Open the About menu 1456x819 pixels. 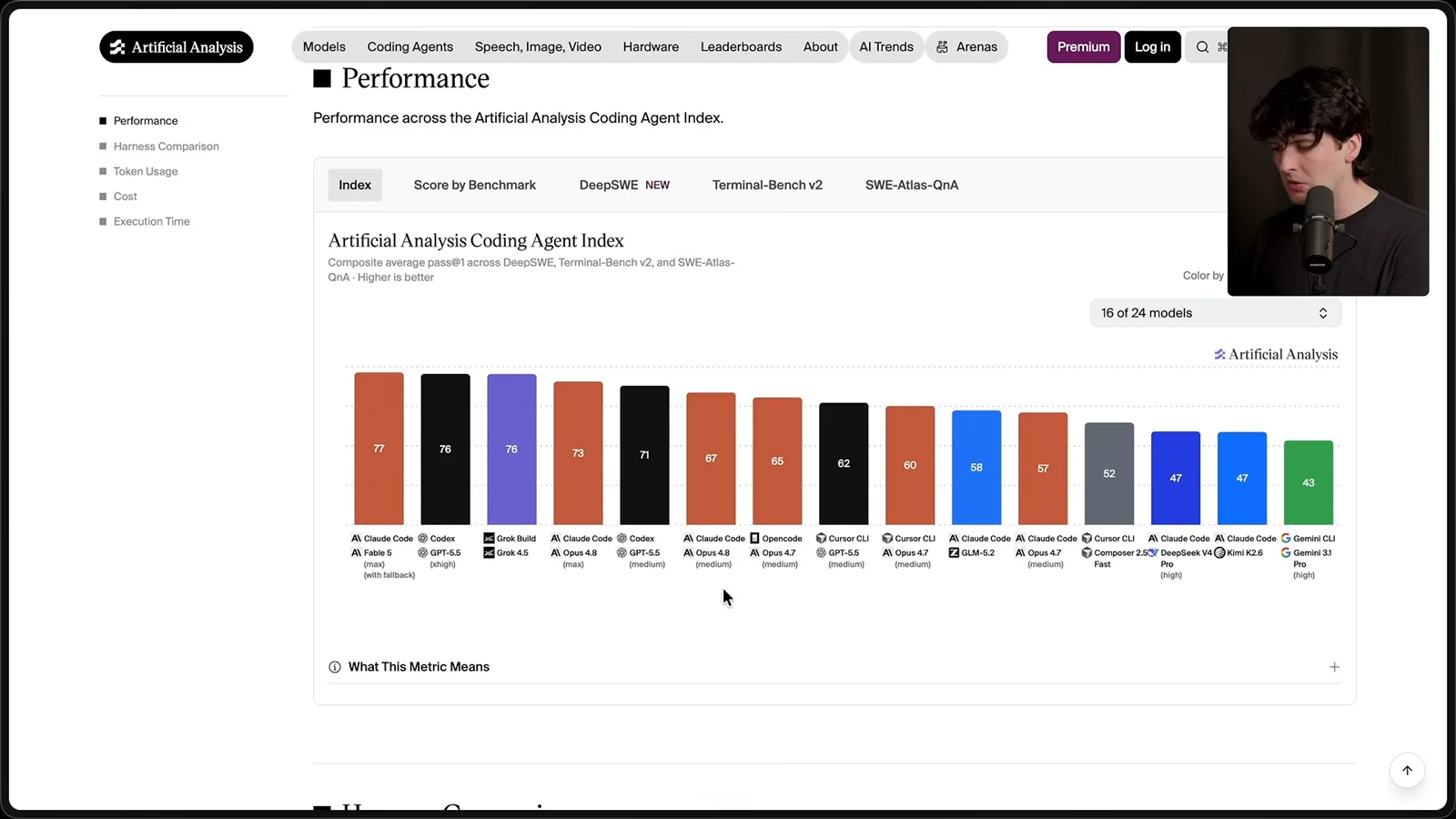click(820, 47)
